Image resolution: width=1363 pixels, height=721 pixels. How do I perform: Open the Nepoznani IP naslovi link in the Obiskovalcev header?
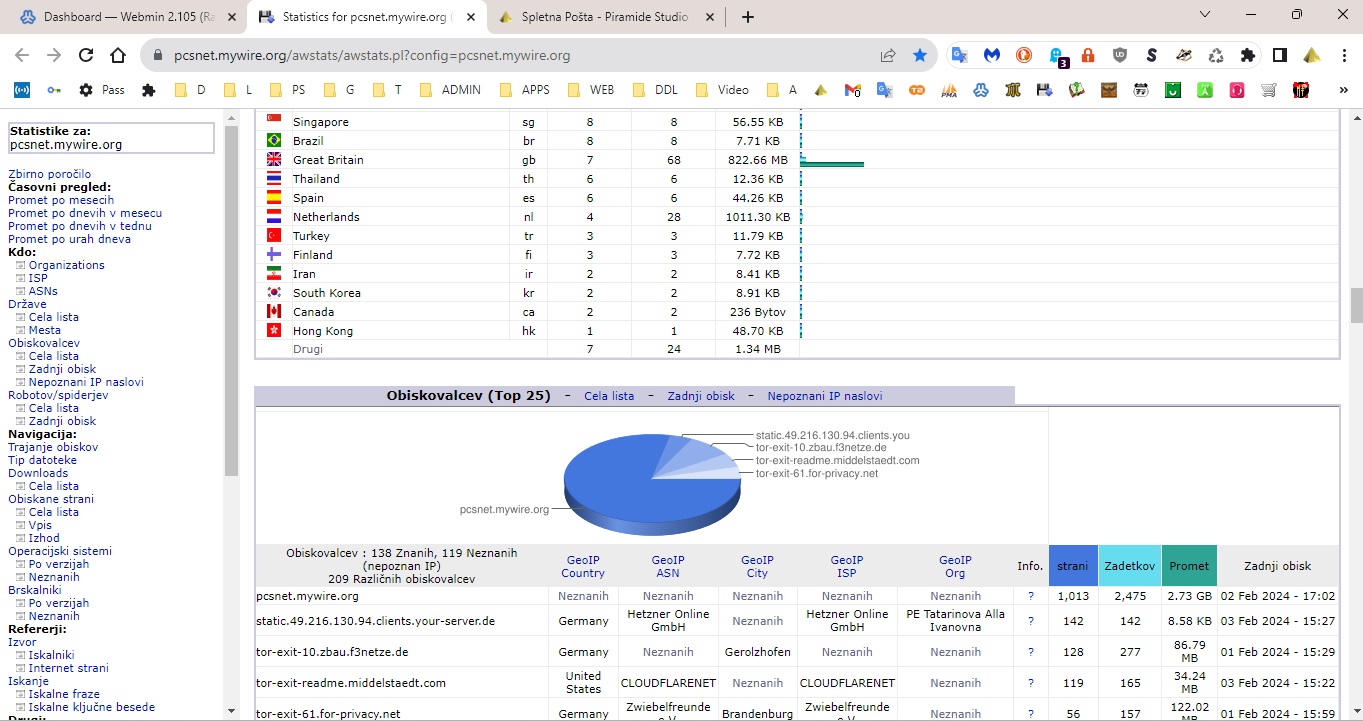[825, 396]
